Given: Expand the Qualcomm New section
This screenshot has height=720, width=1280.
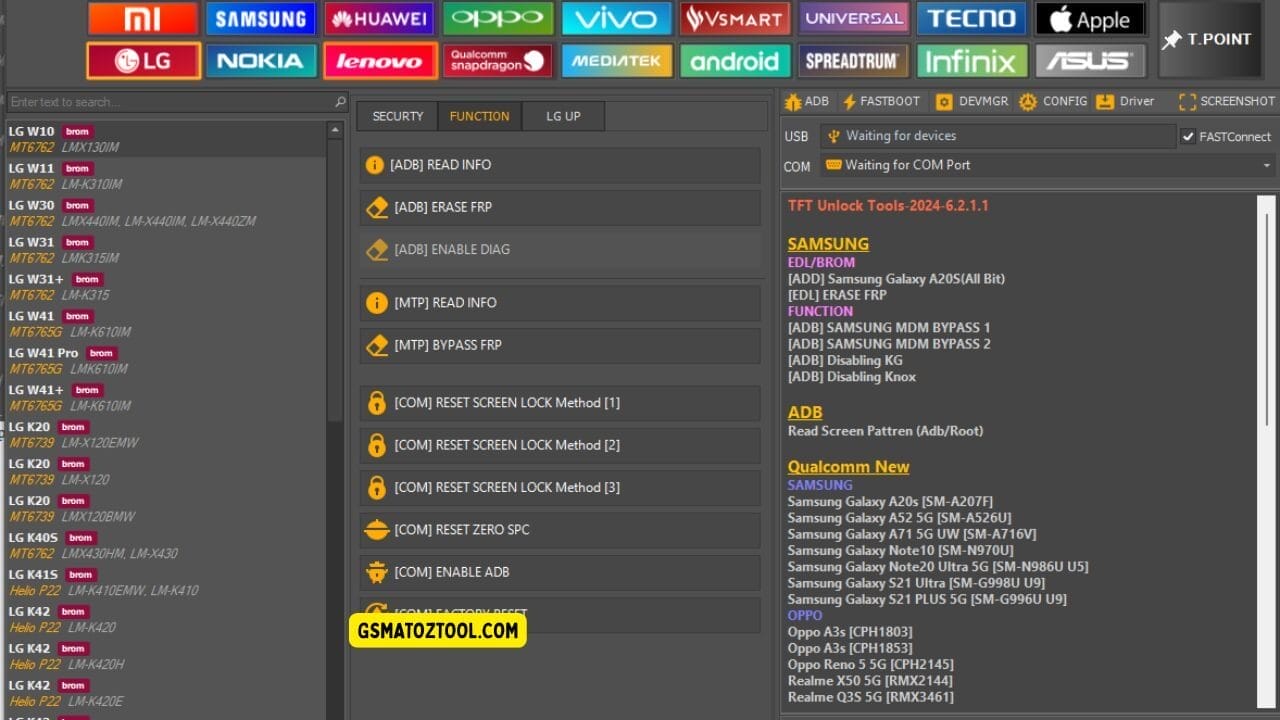Looking at the screenshot, I should coord(848,466).
